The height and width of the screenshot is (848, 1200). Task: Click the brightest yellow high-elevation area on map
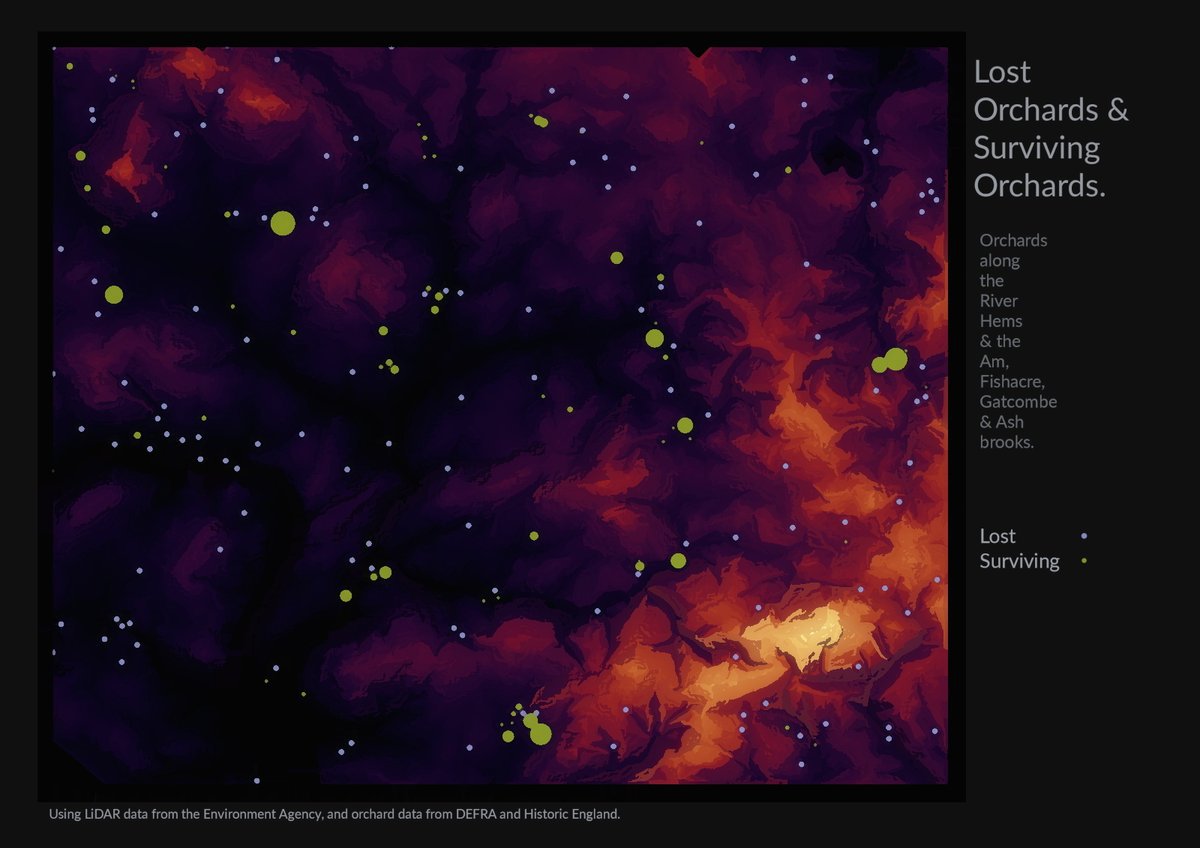pos(800,630)
